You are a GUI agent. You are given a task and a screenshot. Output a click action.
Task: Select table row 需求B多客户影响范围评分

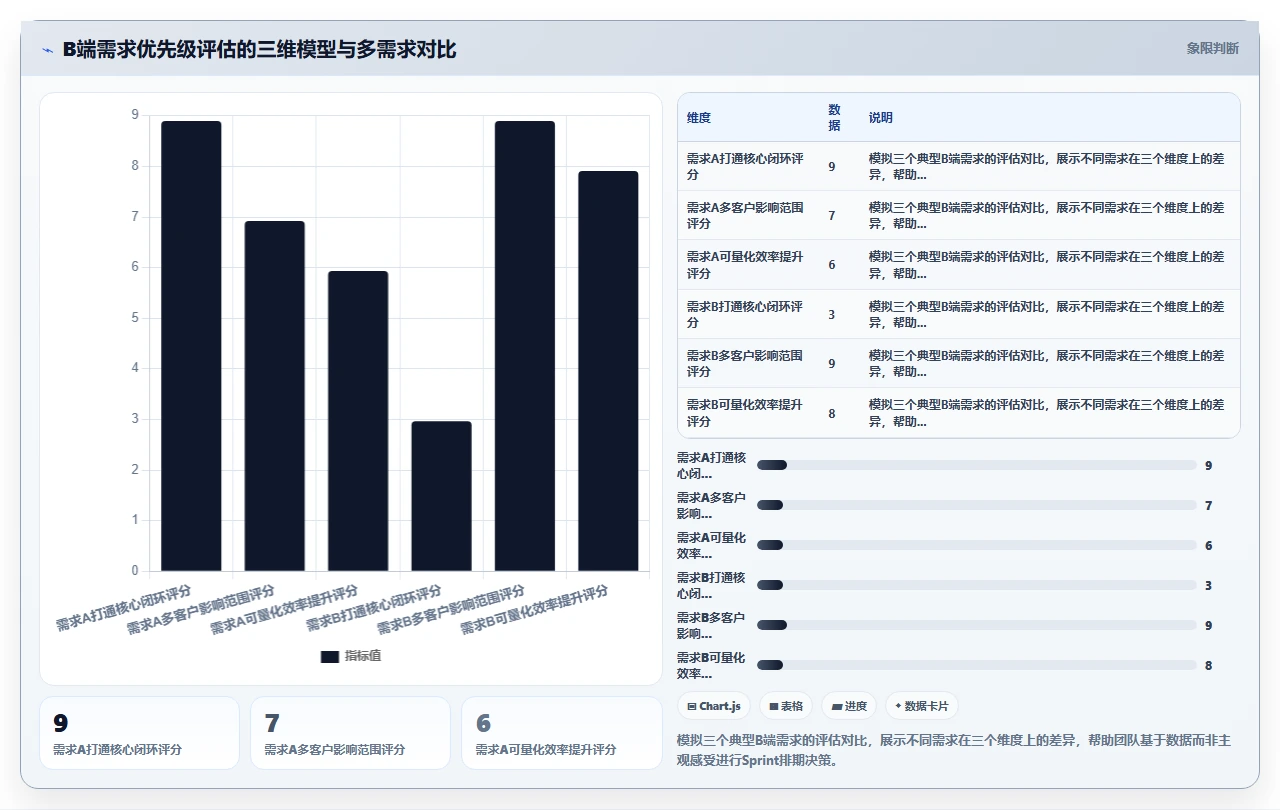tap(959, 363)
